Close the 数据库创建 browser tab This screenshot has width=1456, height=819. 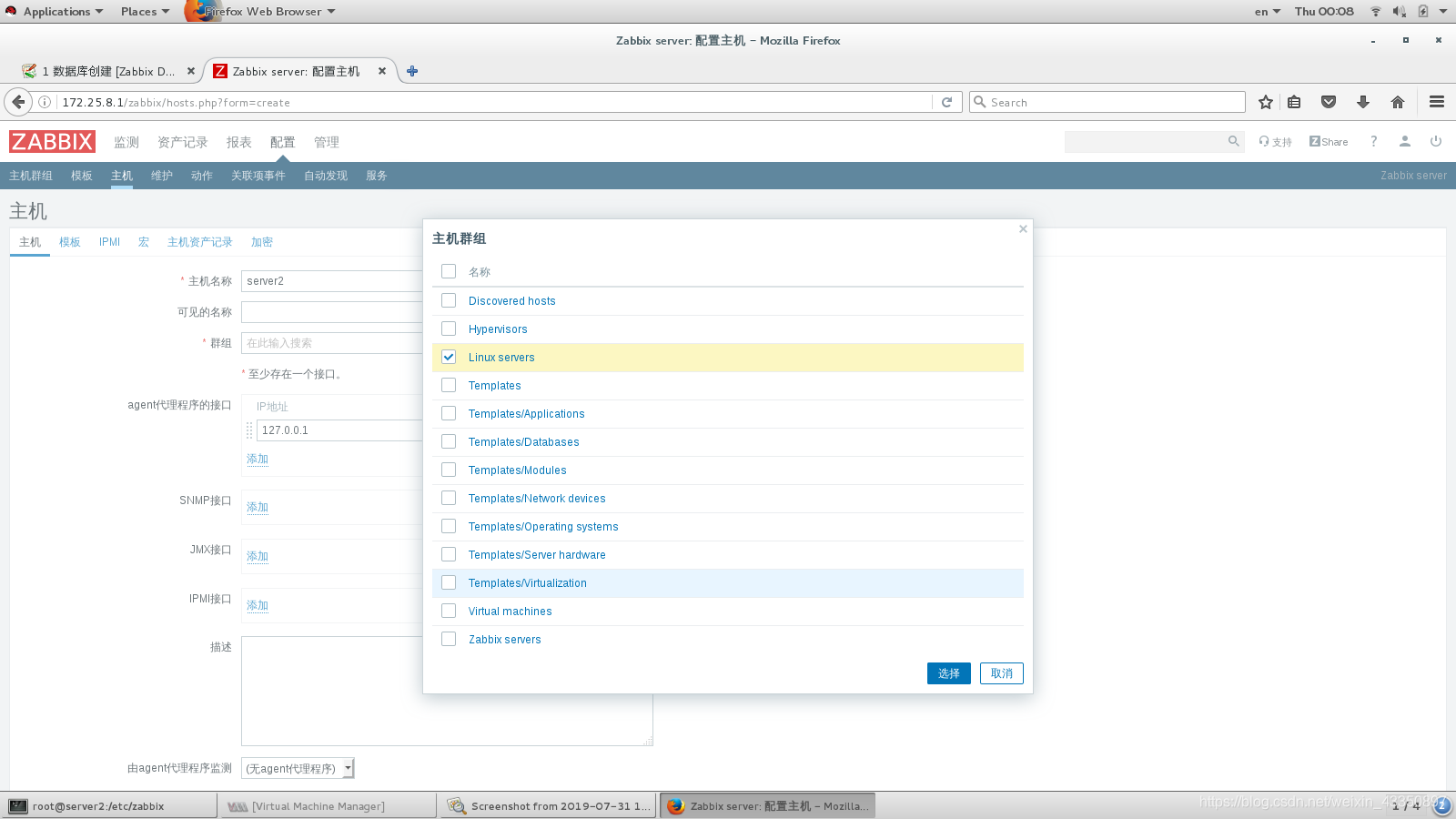pos(191,71)
